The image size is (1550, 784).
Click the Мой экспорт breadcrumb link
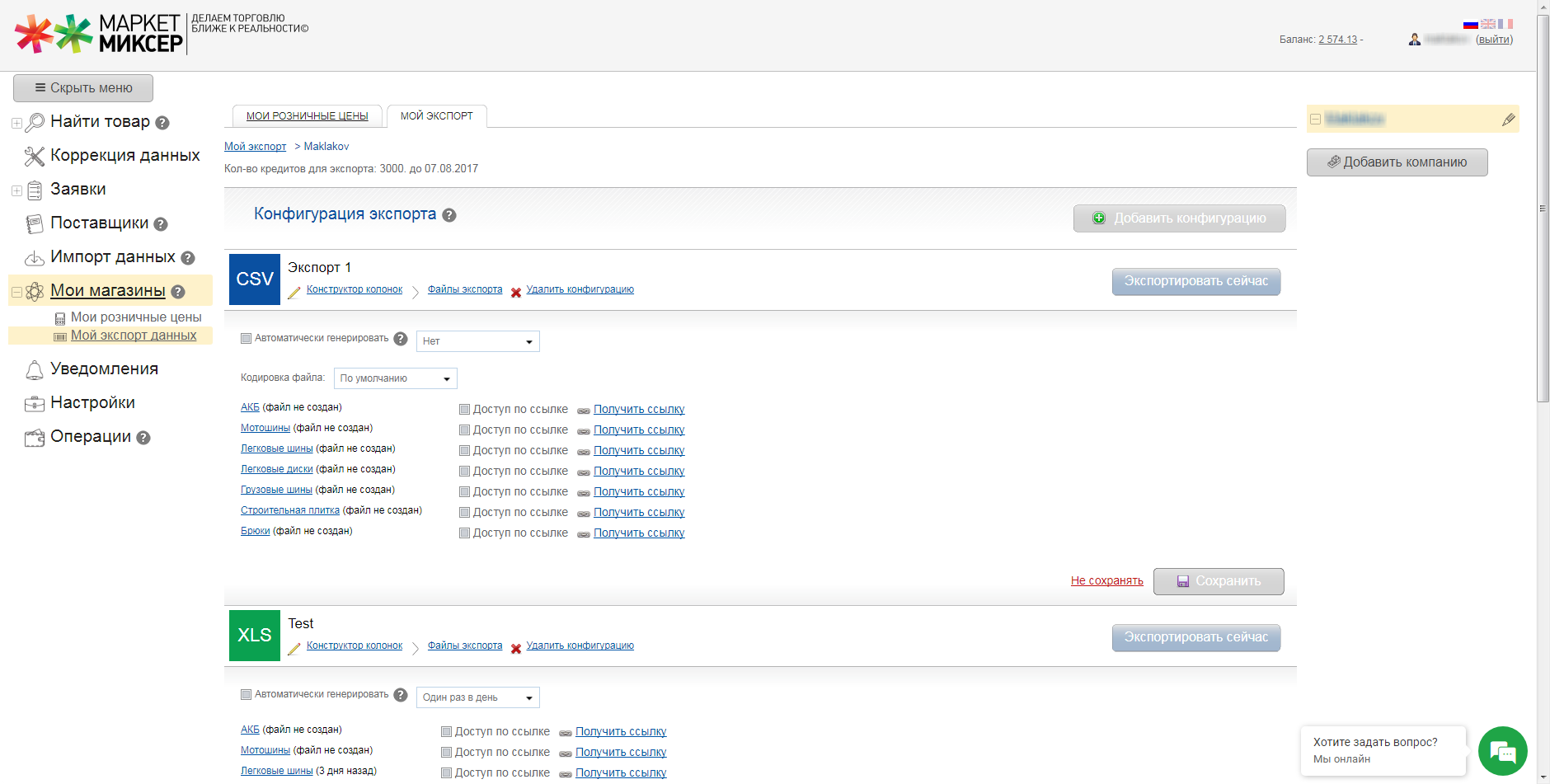pyautogui.click(x=255, y=147)
